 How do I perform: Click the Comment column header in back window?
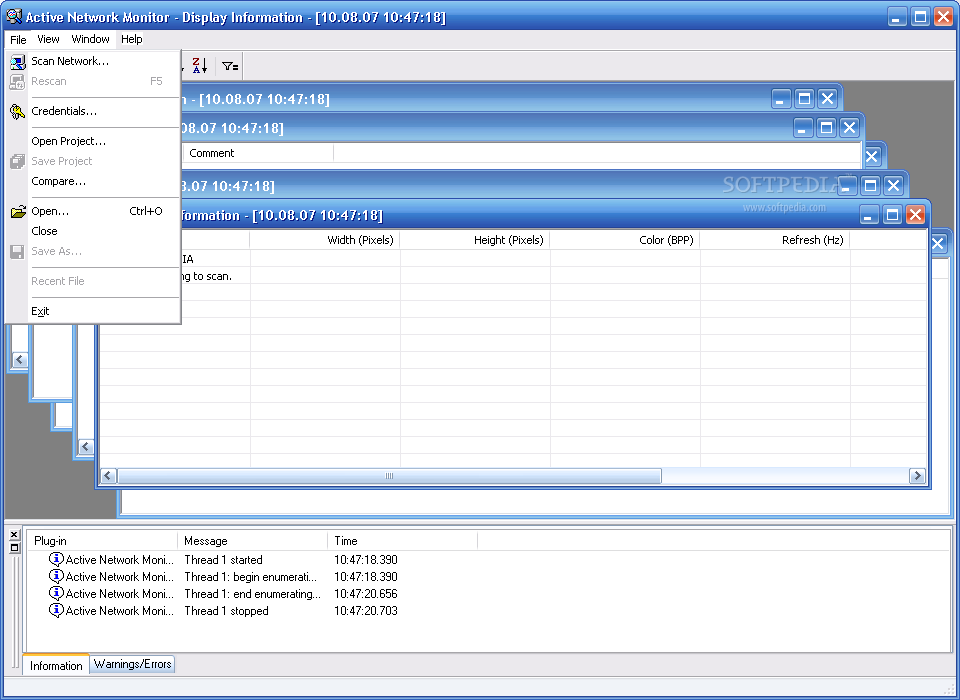(x=258, y=153)
